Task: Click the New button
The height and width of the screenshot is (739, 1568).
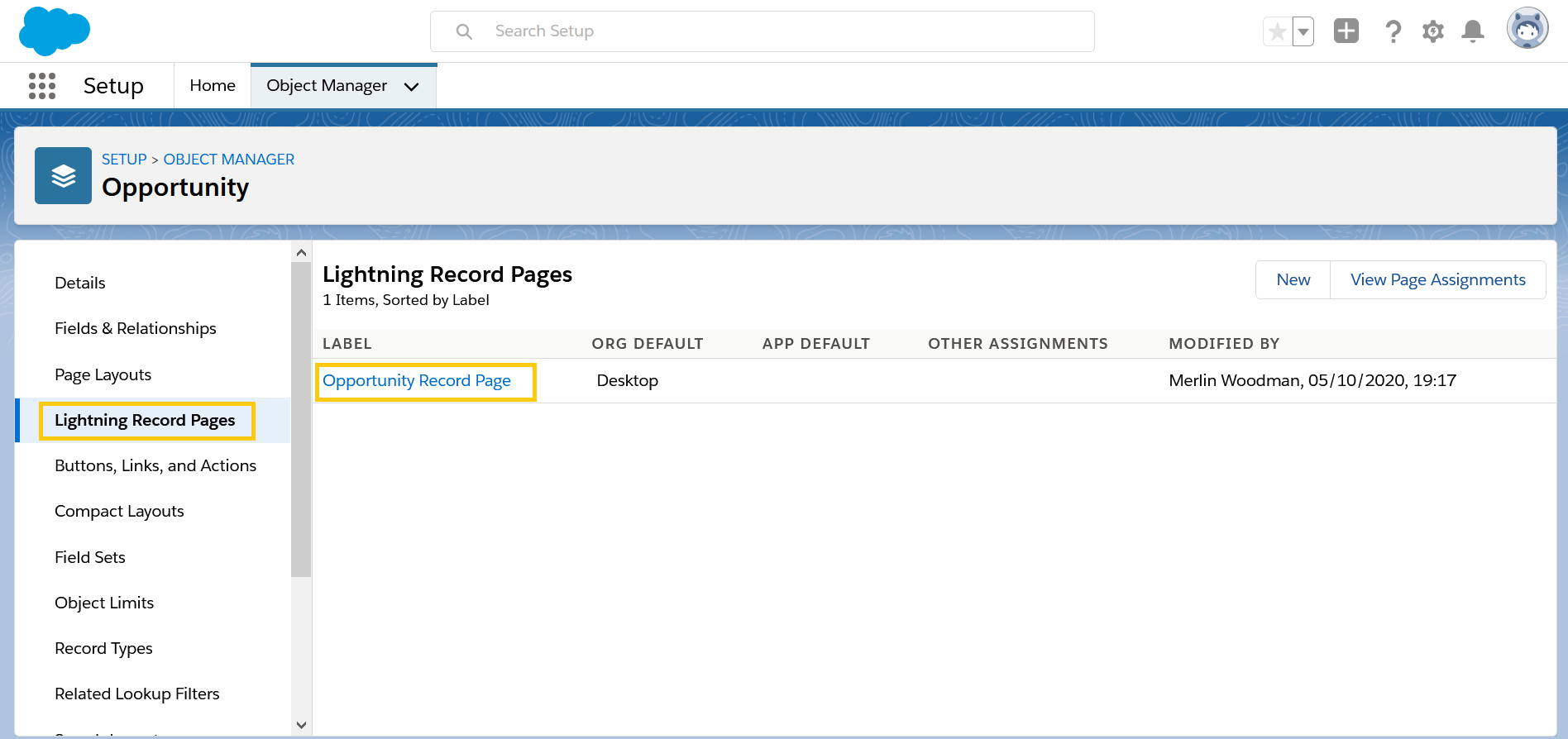Action: [1293, 280]
